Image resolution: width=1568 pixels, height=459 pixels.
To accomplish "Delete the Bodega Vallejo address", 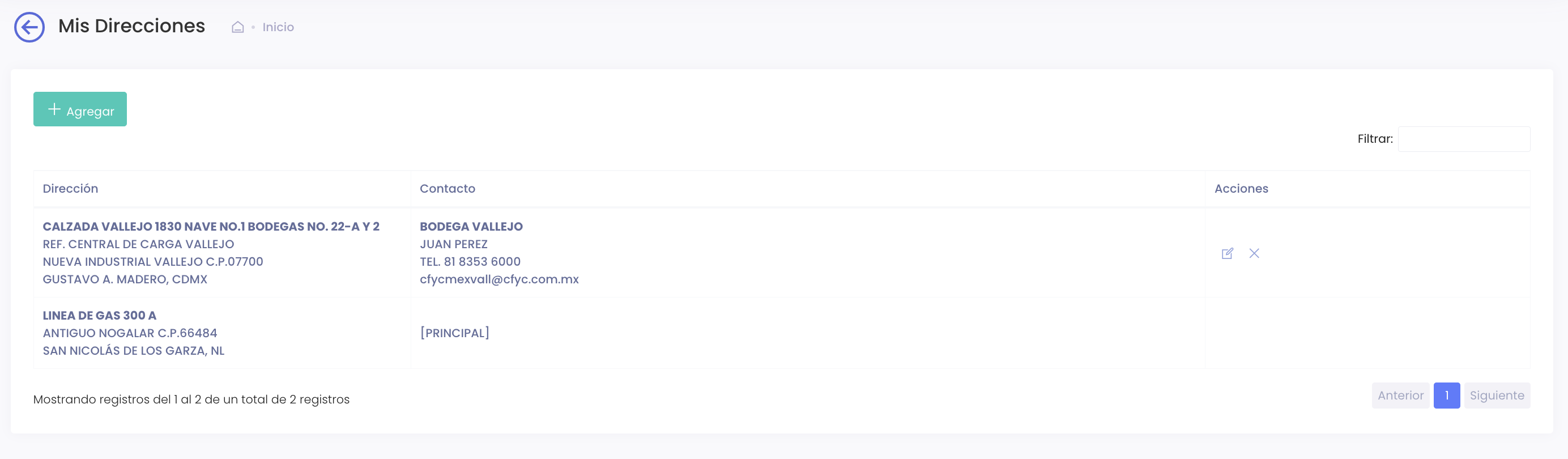I will [x=1254, y=253].
